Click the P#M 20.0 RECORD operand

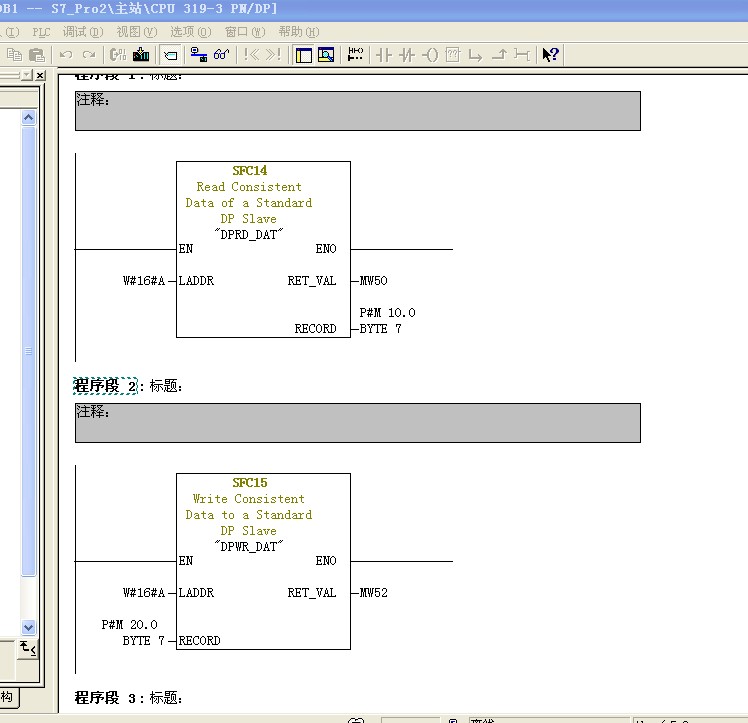point(133,632)
